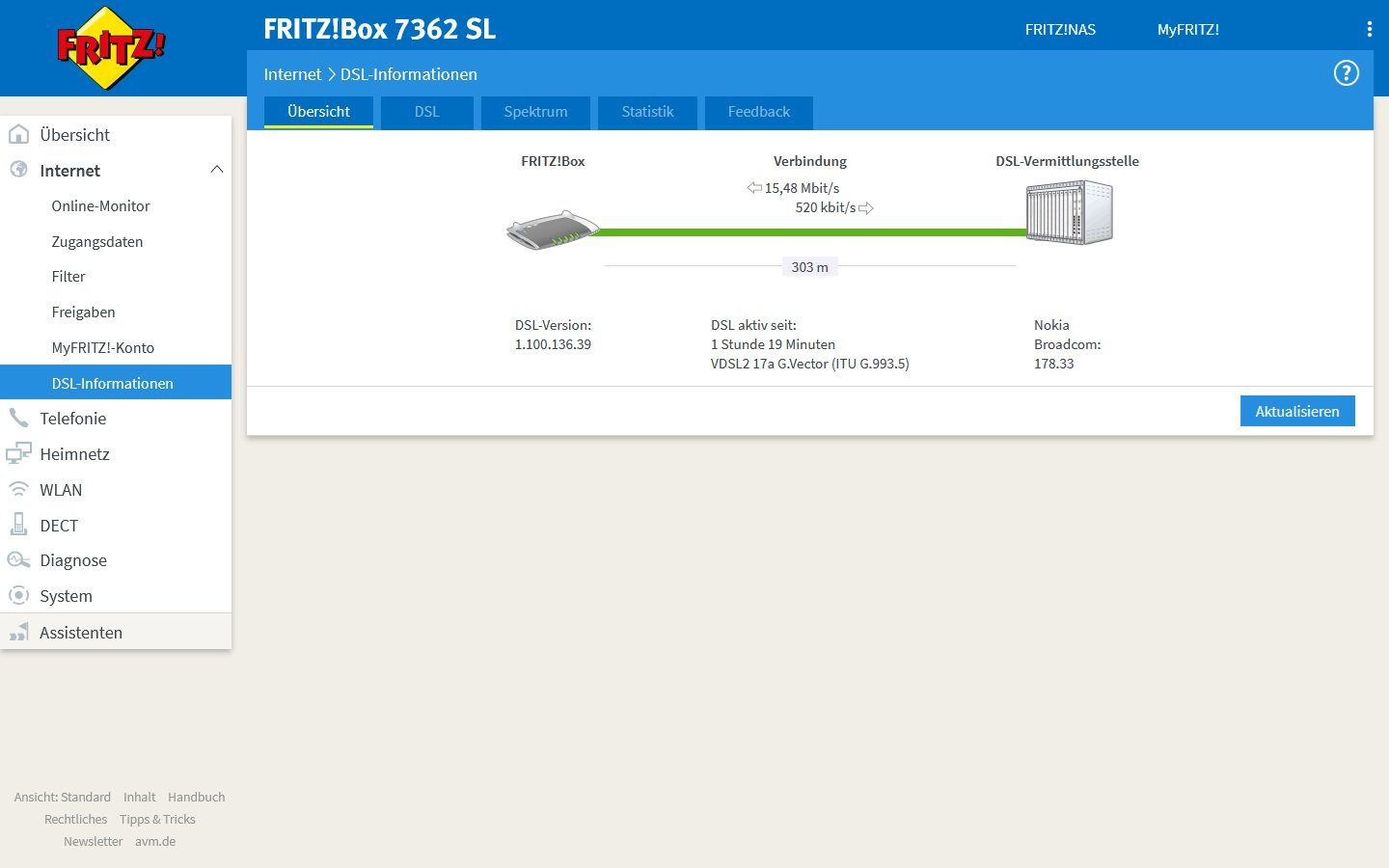Click the Diagnose magnifier icon
Image resolution: width=1389 pixels, height=868 pixels.
coord(18,559)
